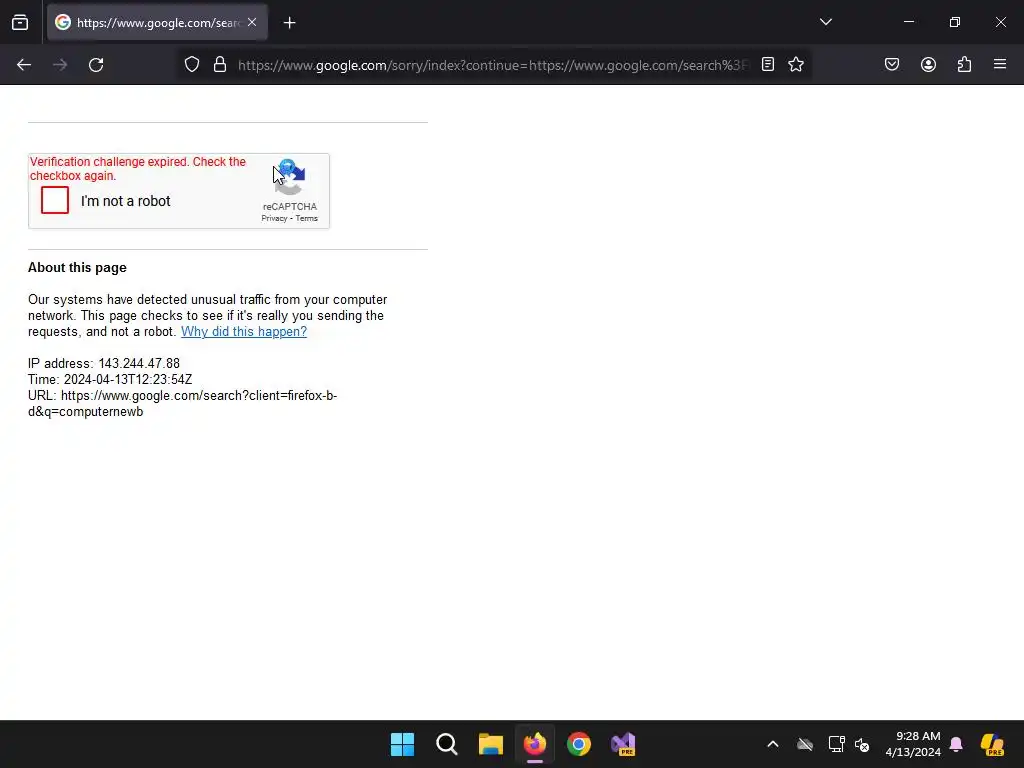Click the muted volume tray icon
This screenshot has width=1024, height=768.
tap(862, 744)
